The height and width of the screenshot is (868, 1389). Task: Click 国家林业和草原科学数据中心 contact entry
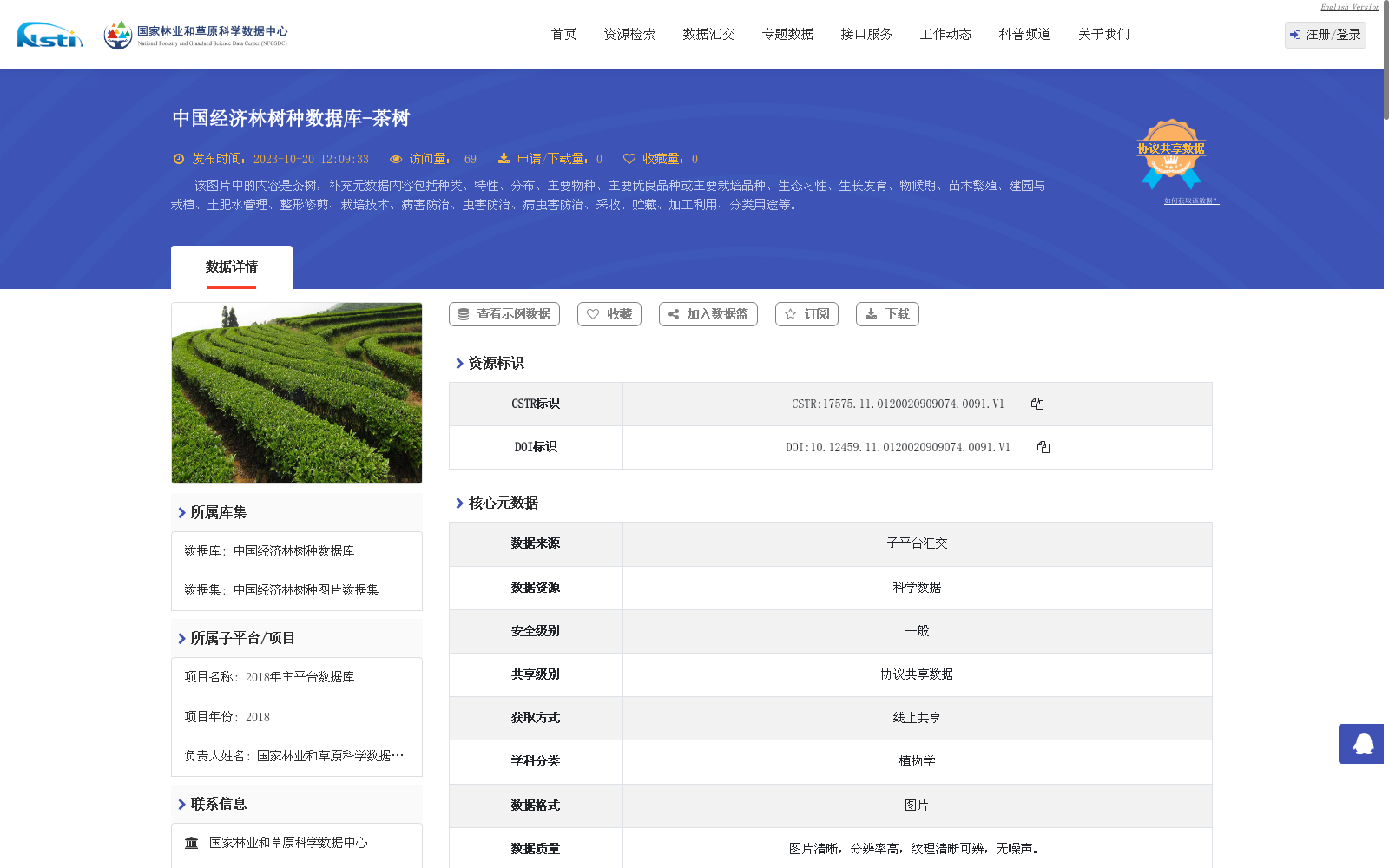[288, 843]
